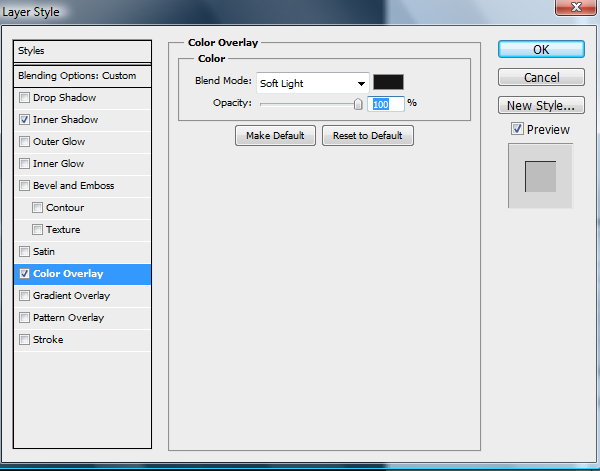Enable the Bevel and Emboss checkbox

pos(24,186)
